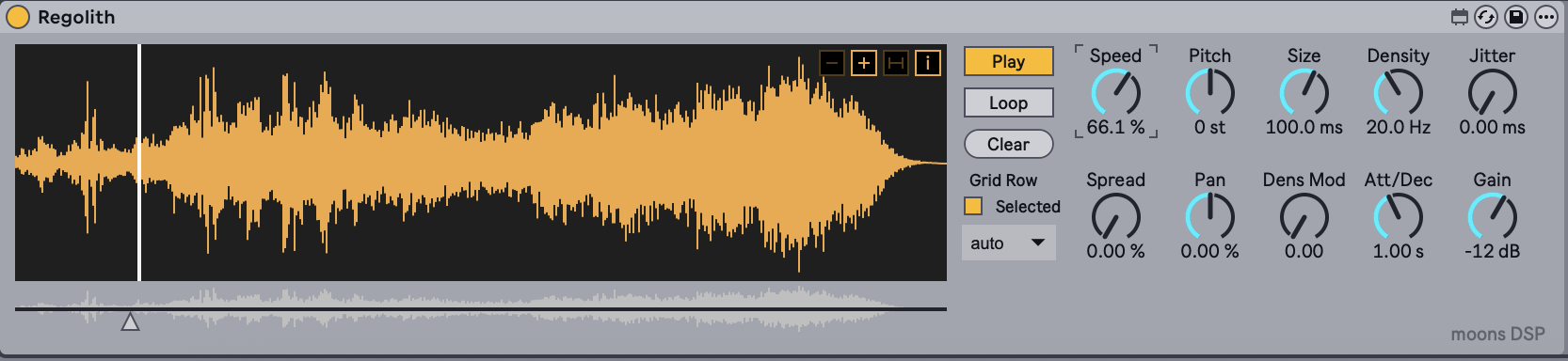The width and height of the screenshot is (1568, 361).
Task: Open the device options ellipsis menu
Action: pyautogui.click(x=1546, y=17)
